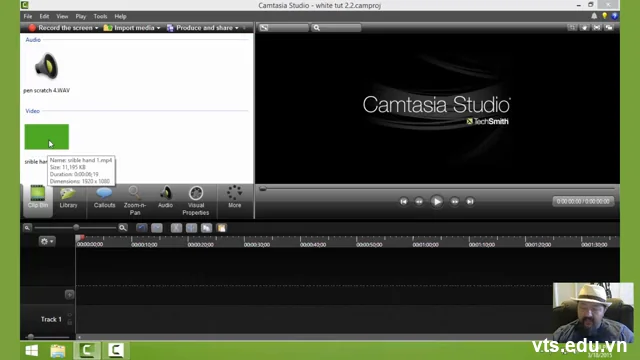Open preview zoom search dropdown

pos(336,28)
